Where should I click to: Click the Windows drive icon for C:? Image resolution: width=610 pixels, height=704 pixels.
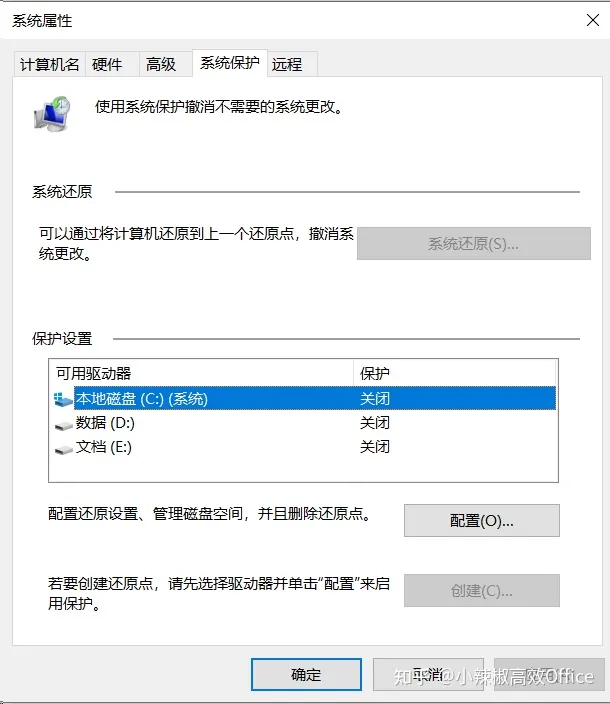[x=63, y=399]
